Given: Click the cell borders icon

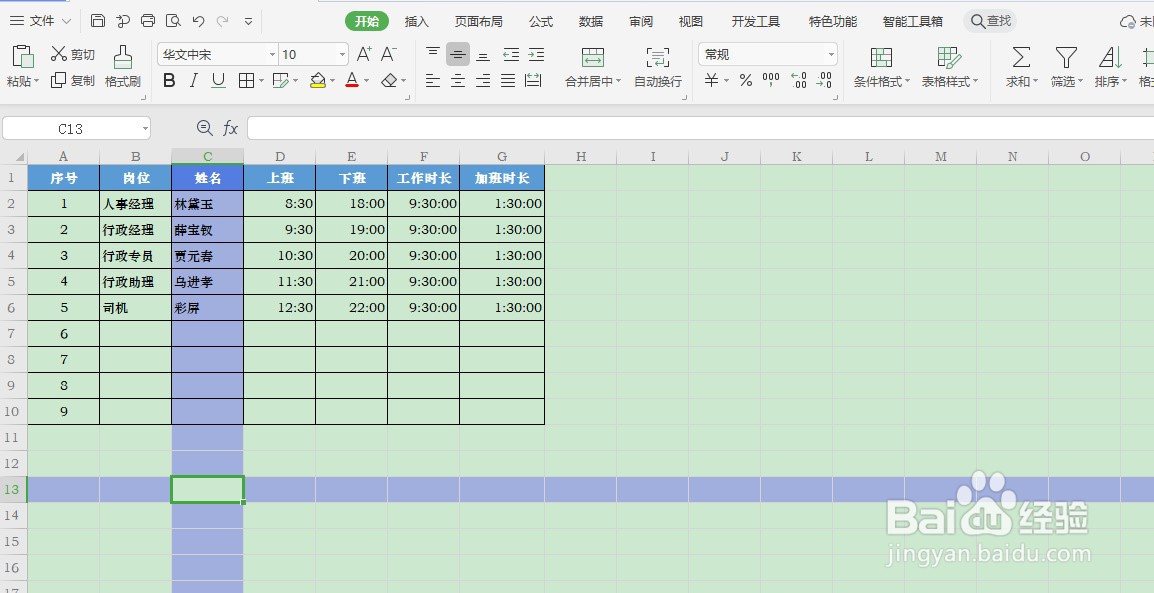Looking at the screenshot, I should [x=246, y=80].
